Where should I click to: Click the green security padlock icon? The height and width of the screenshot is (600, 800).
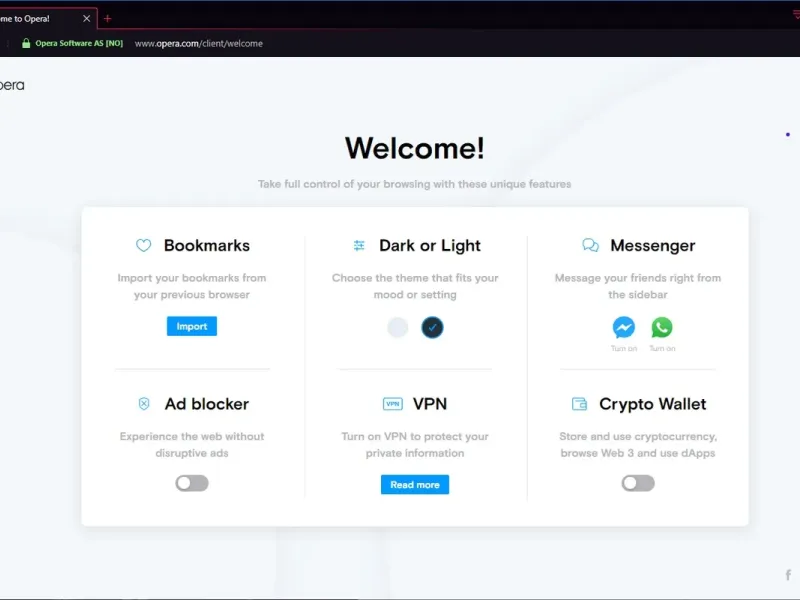[26, 43]
